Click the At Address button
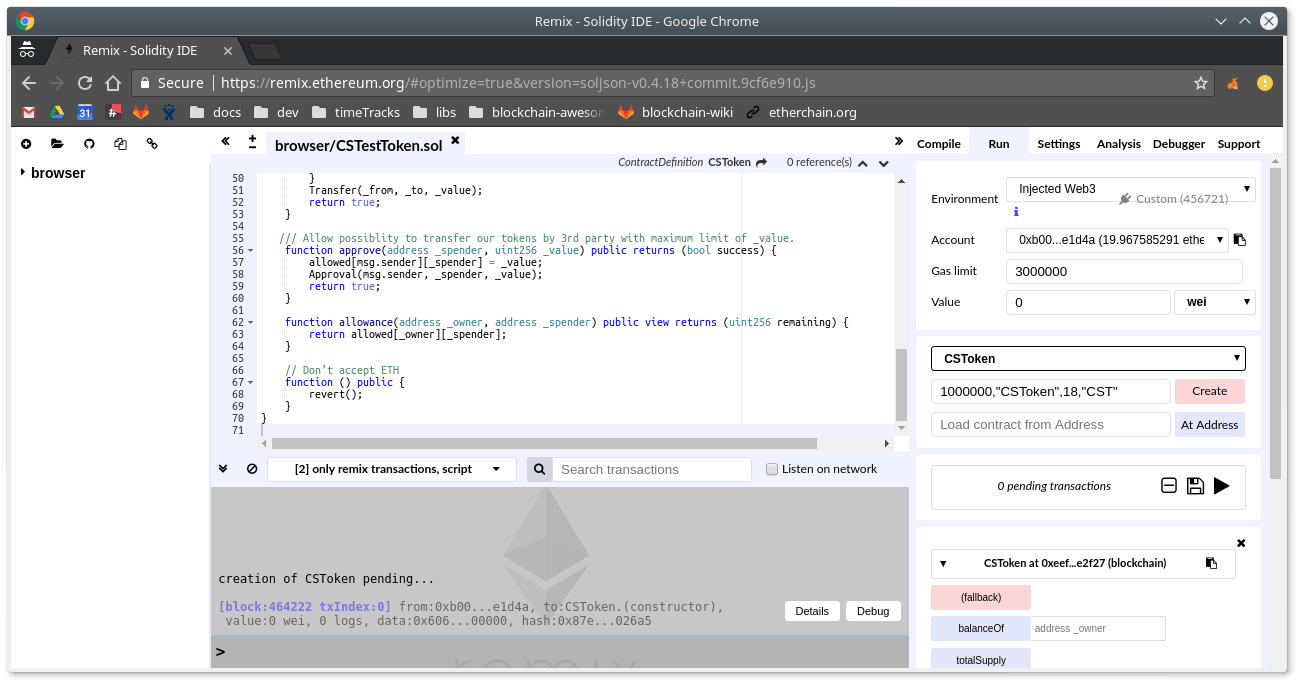Viewport: 1300px width, 685px height. coord(1210,425)
